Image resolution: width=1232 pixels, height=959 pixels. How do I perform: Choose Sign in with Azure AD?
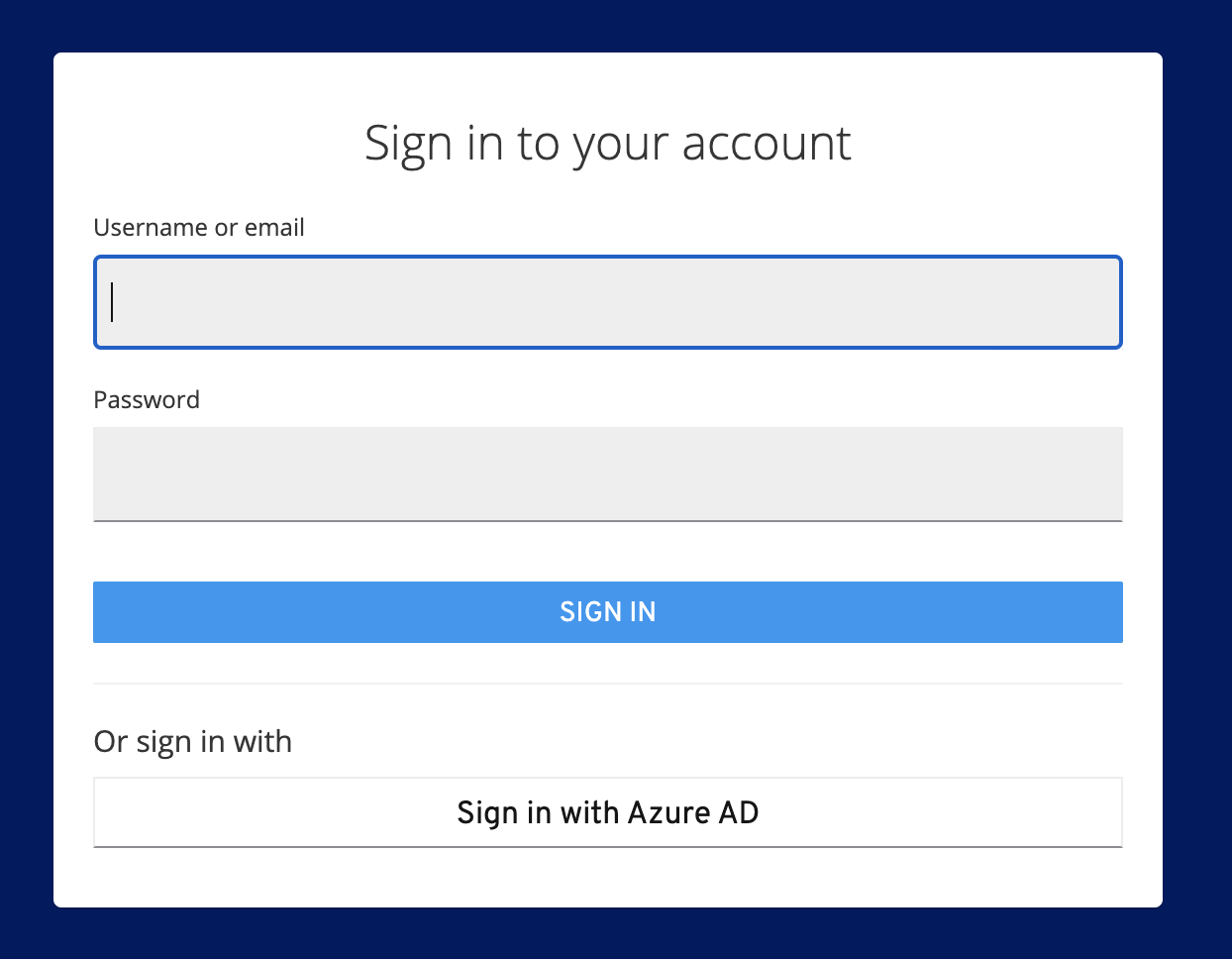[x=607, y=812]
